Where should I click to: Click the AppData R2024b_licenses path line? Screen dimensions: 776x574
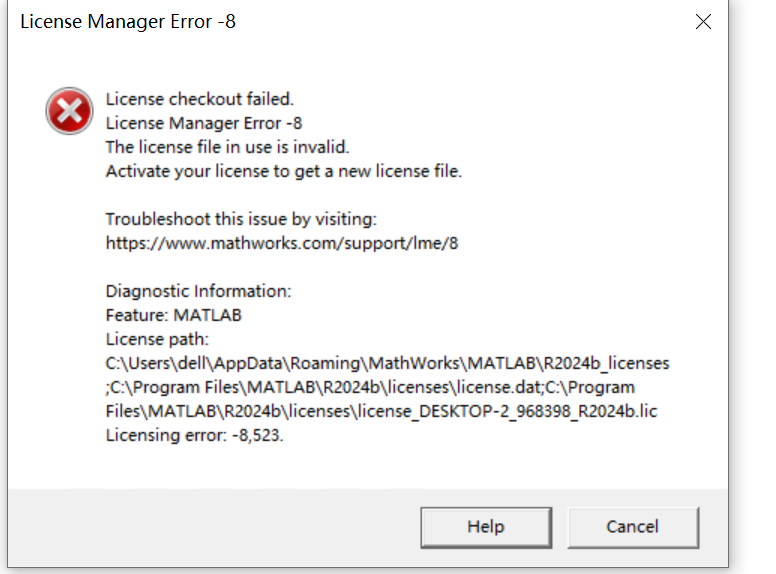[388, 364]
